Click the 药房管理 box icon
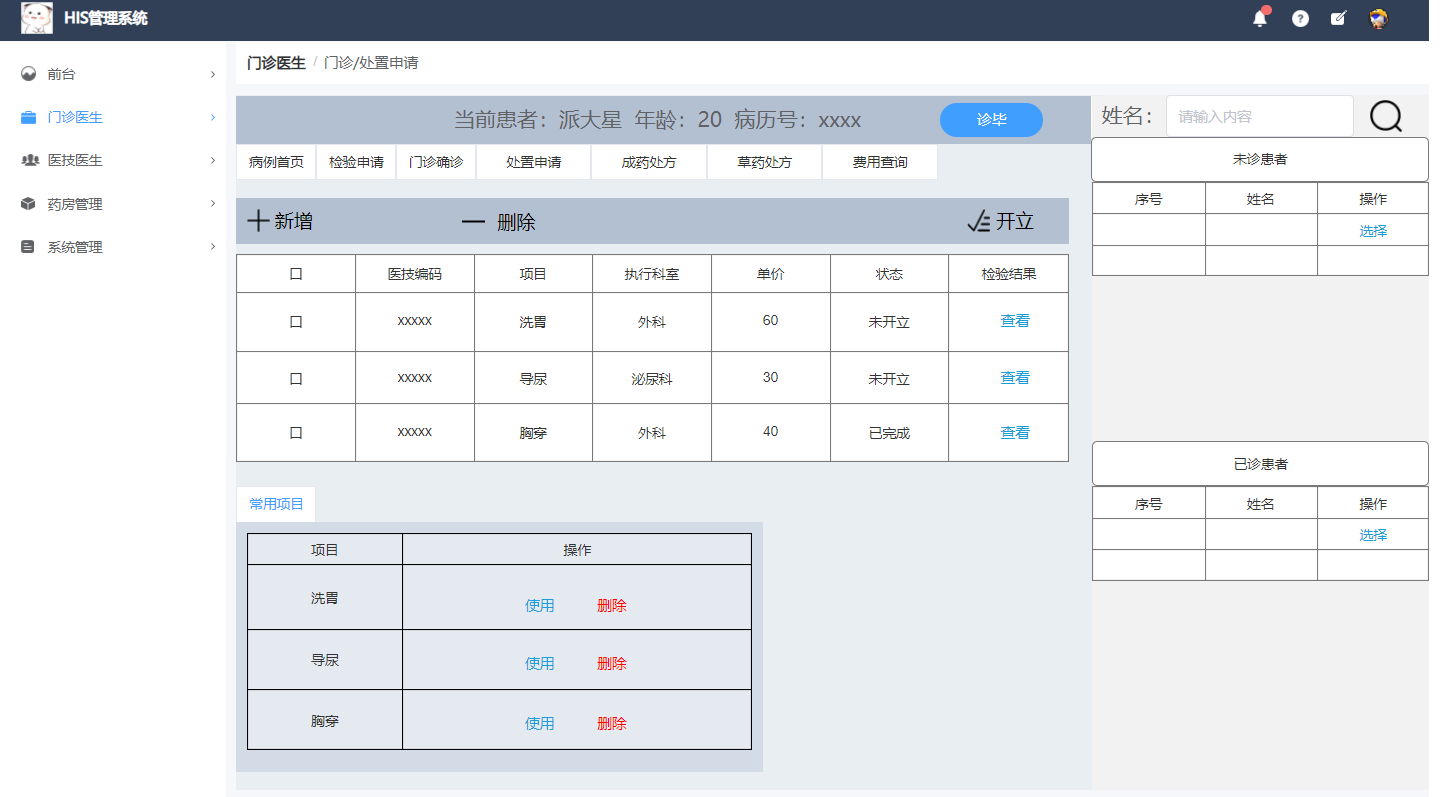 point(29,204)
